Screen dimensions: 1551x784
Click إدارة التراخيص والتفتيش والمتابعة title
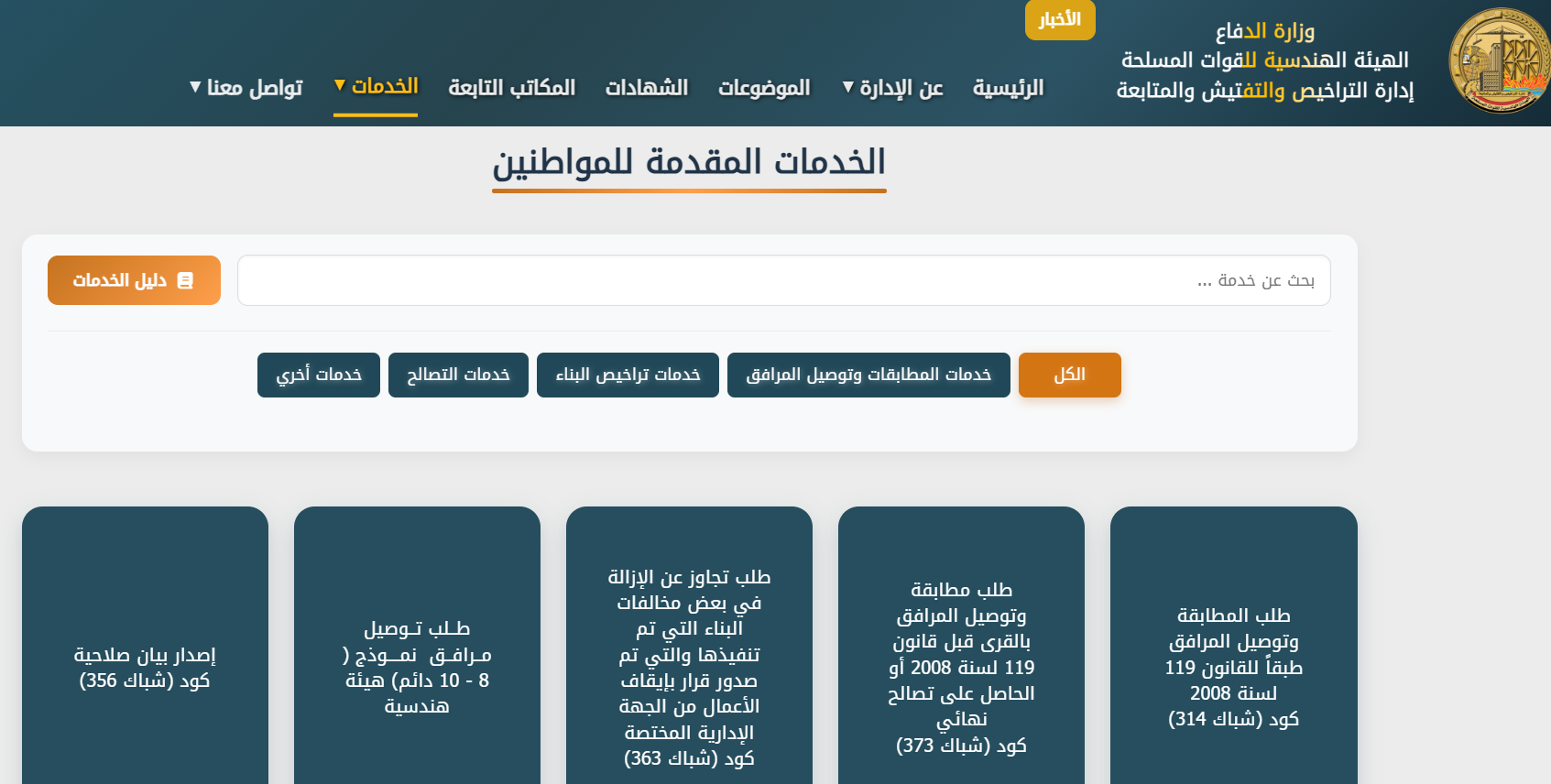pyautogui.click(x=1265, y=91)
